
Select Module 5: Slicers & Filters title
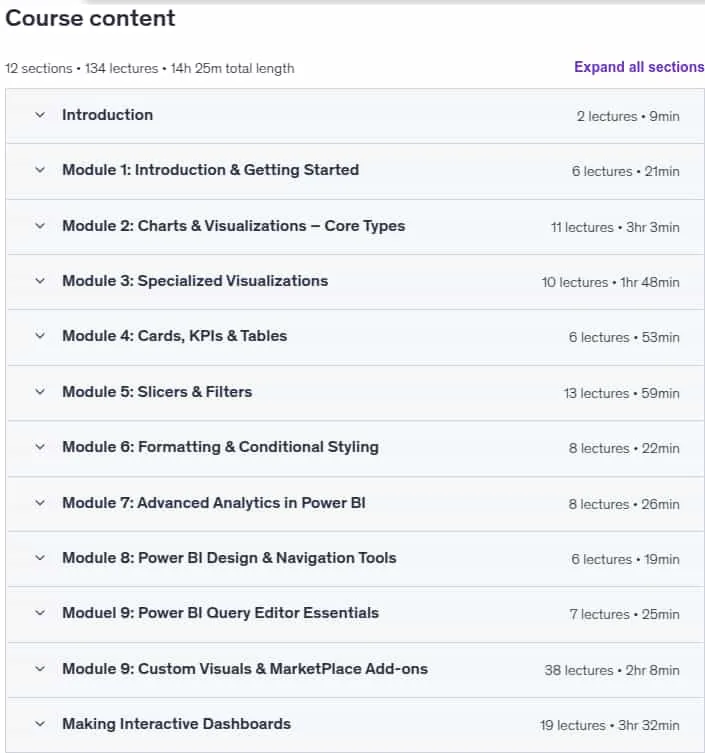pos(157,392)
